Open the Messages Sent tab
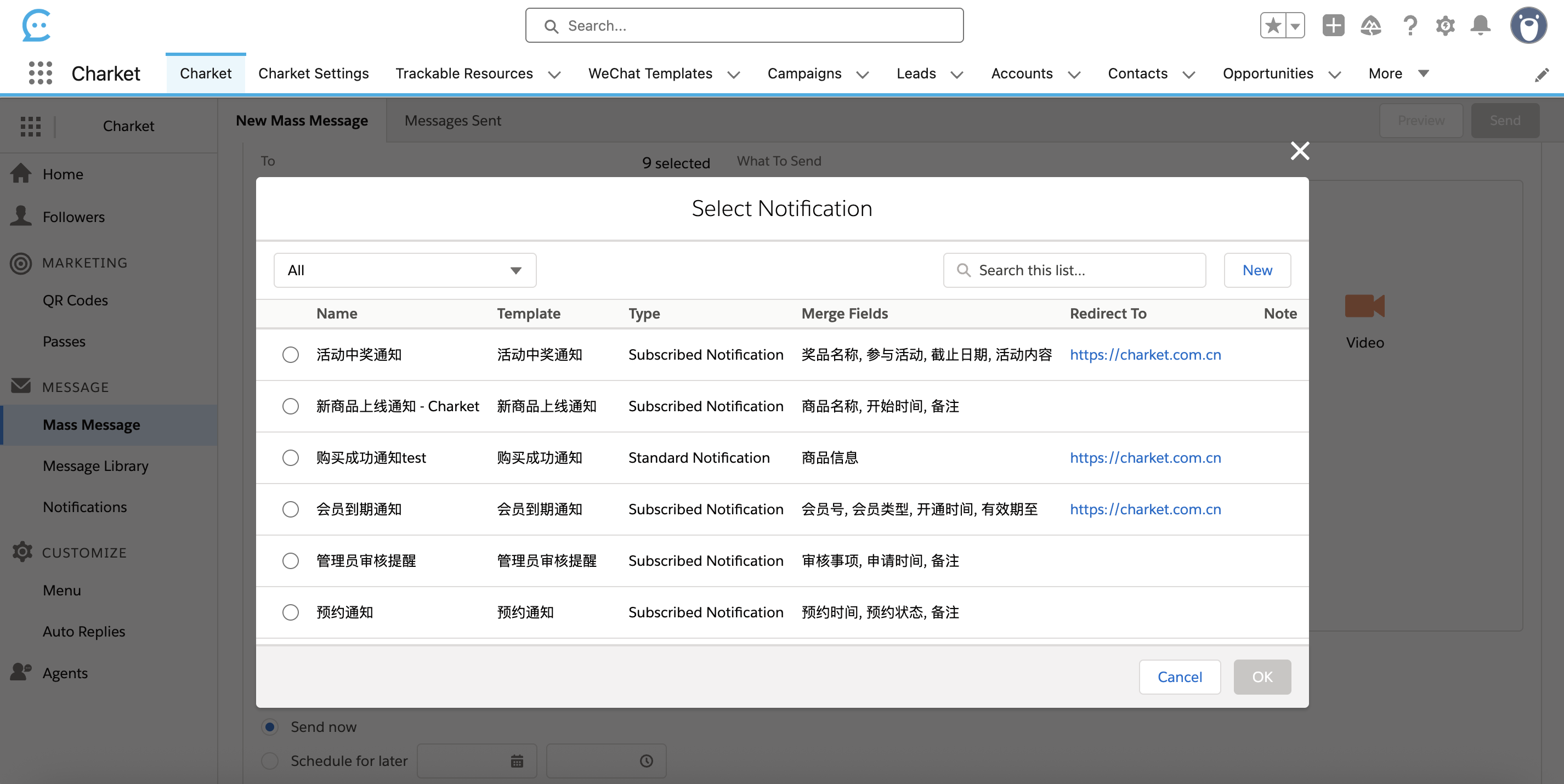The image size is (1564, 784). click(452, 120)
